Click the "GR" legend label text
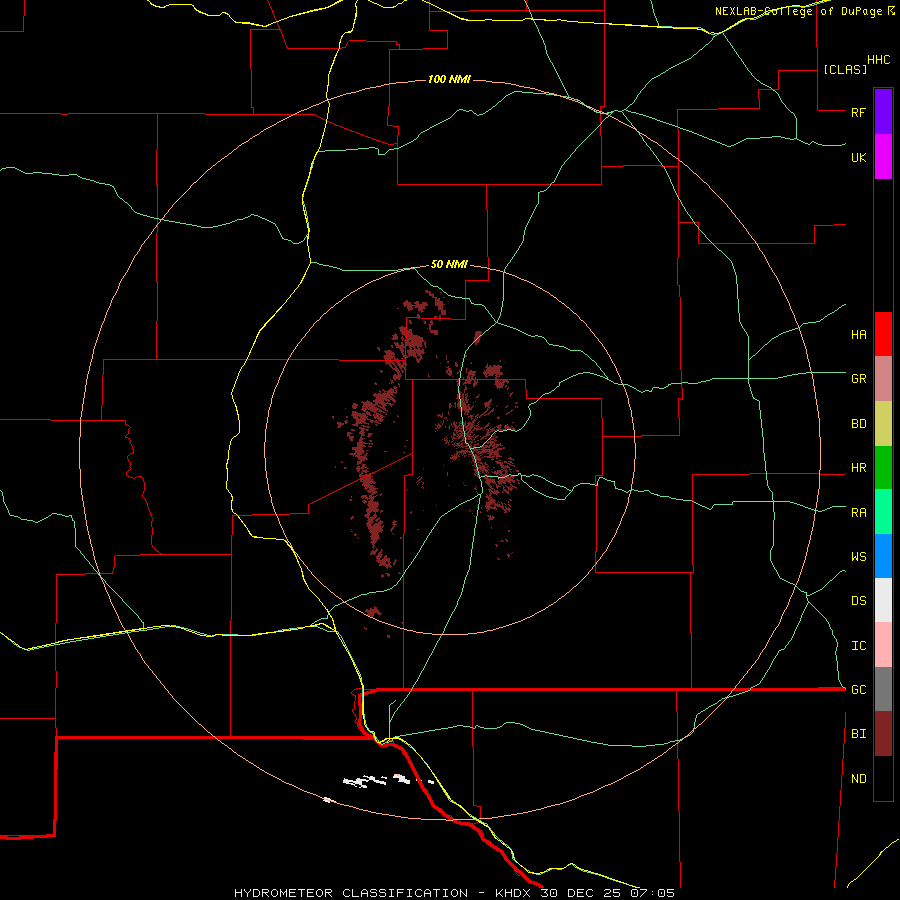This screenshot has height=900, width=900. coord(858,379)
